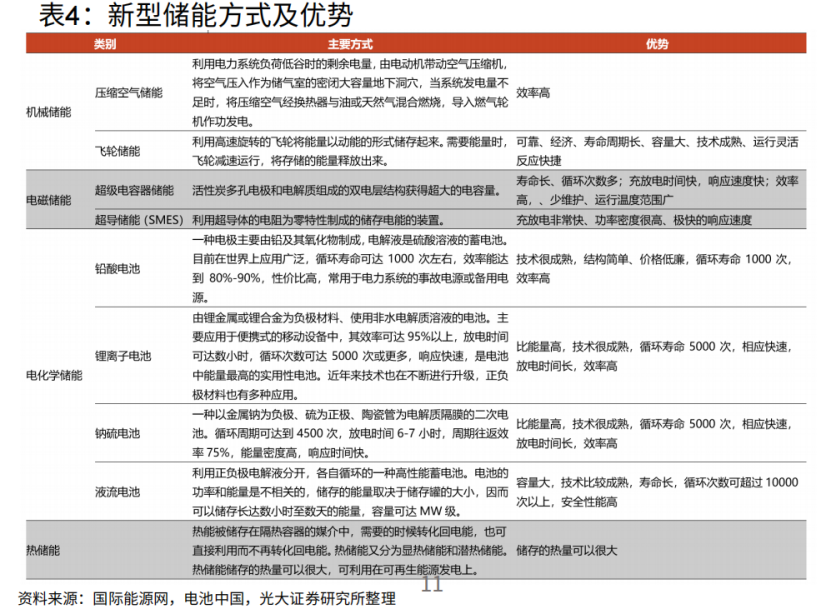The image size is (831, 614).
Task: Click the 优势 column header
Action: (657, 45)
